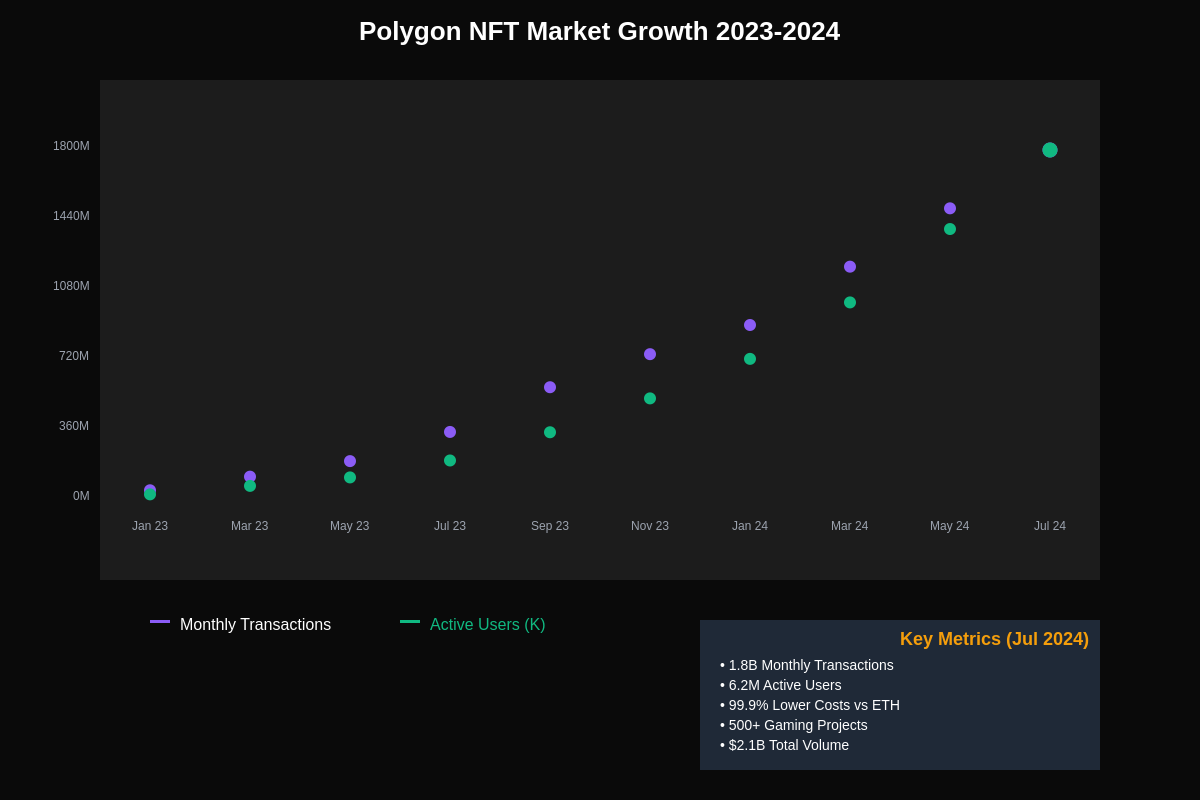Click the May 24 axis label
1200x800 pixels.
(x=950, y=526)
